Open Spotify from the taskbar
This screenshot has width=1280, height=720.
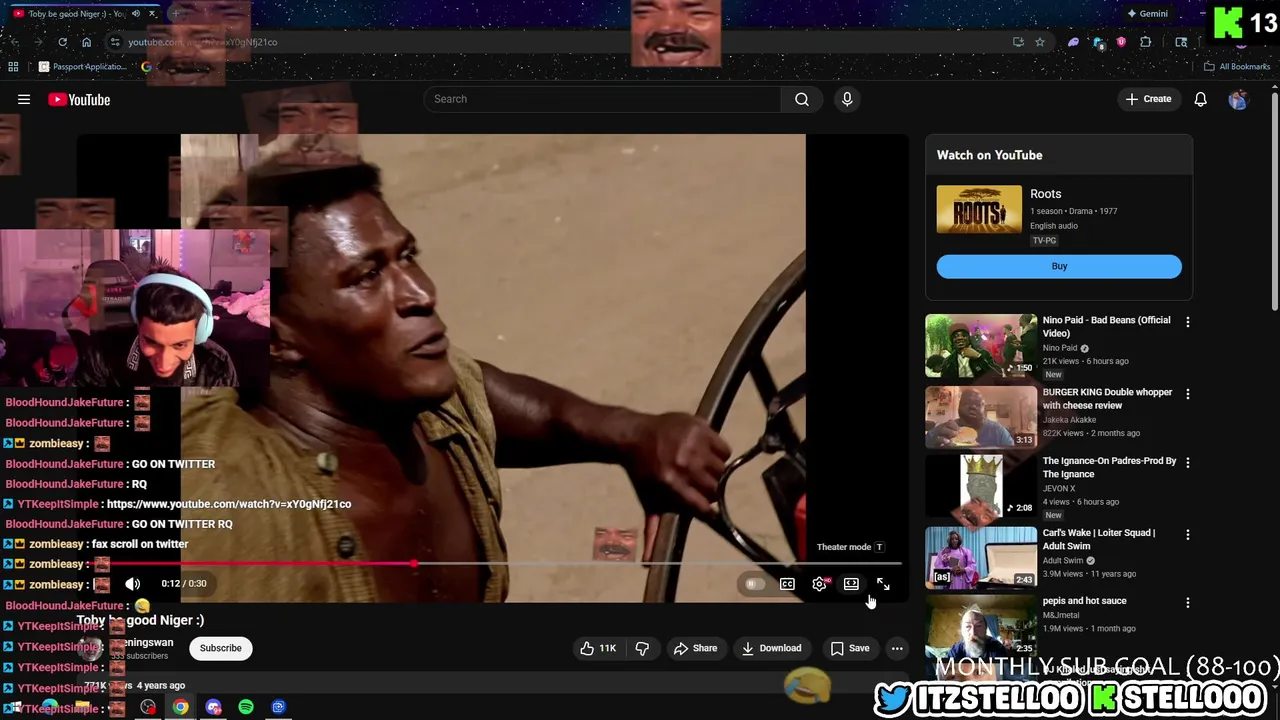click(246, 707)
